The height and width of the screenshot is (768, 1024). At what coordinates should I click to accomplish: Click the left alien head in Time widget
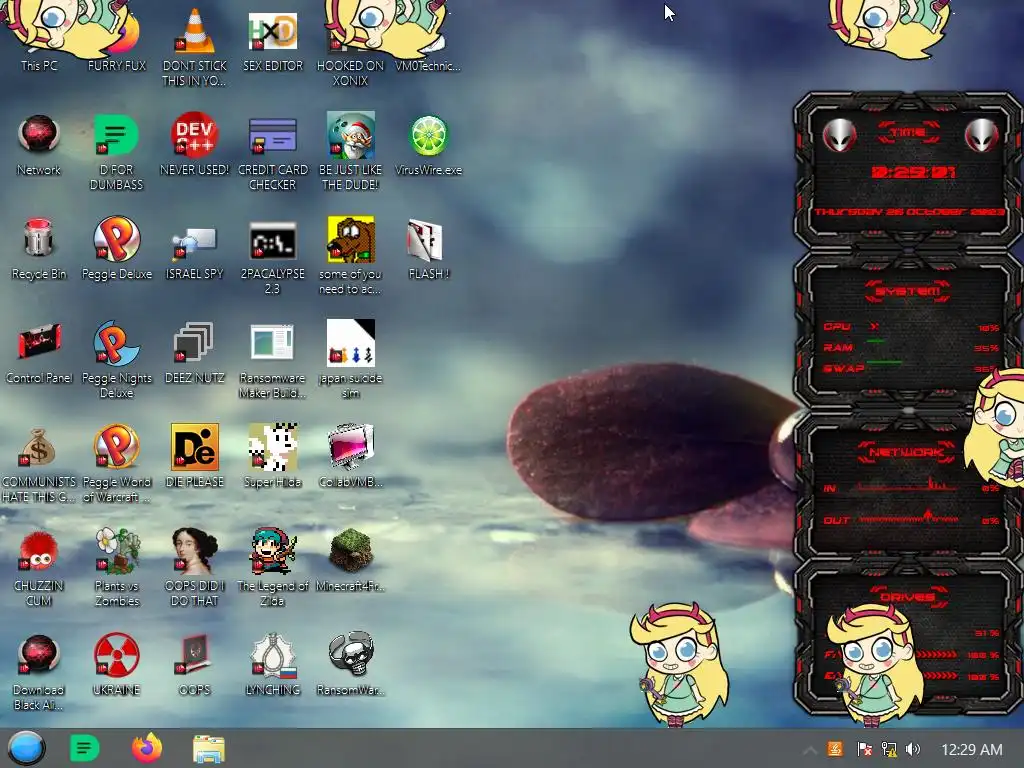pos(839,136)
